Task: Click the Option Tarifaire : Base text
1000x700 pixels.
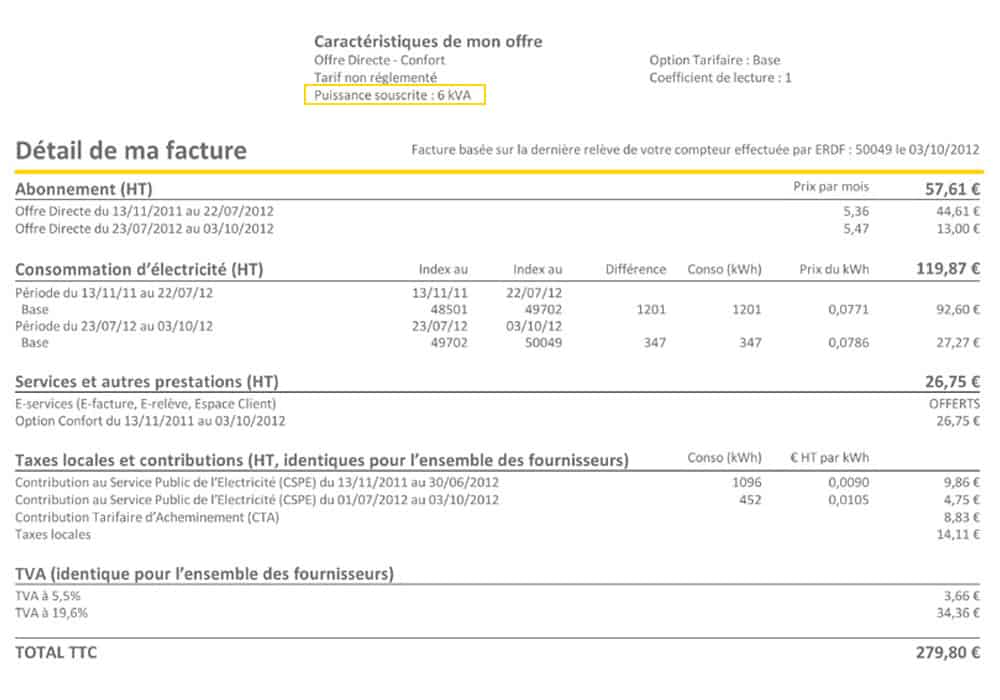Action: point(718,60)
